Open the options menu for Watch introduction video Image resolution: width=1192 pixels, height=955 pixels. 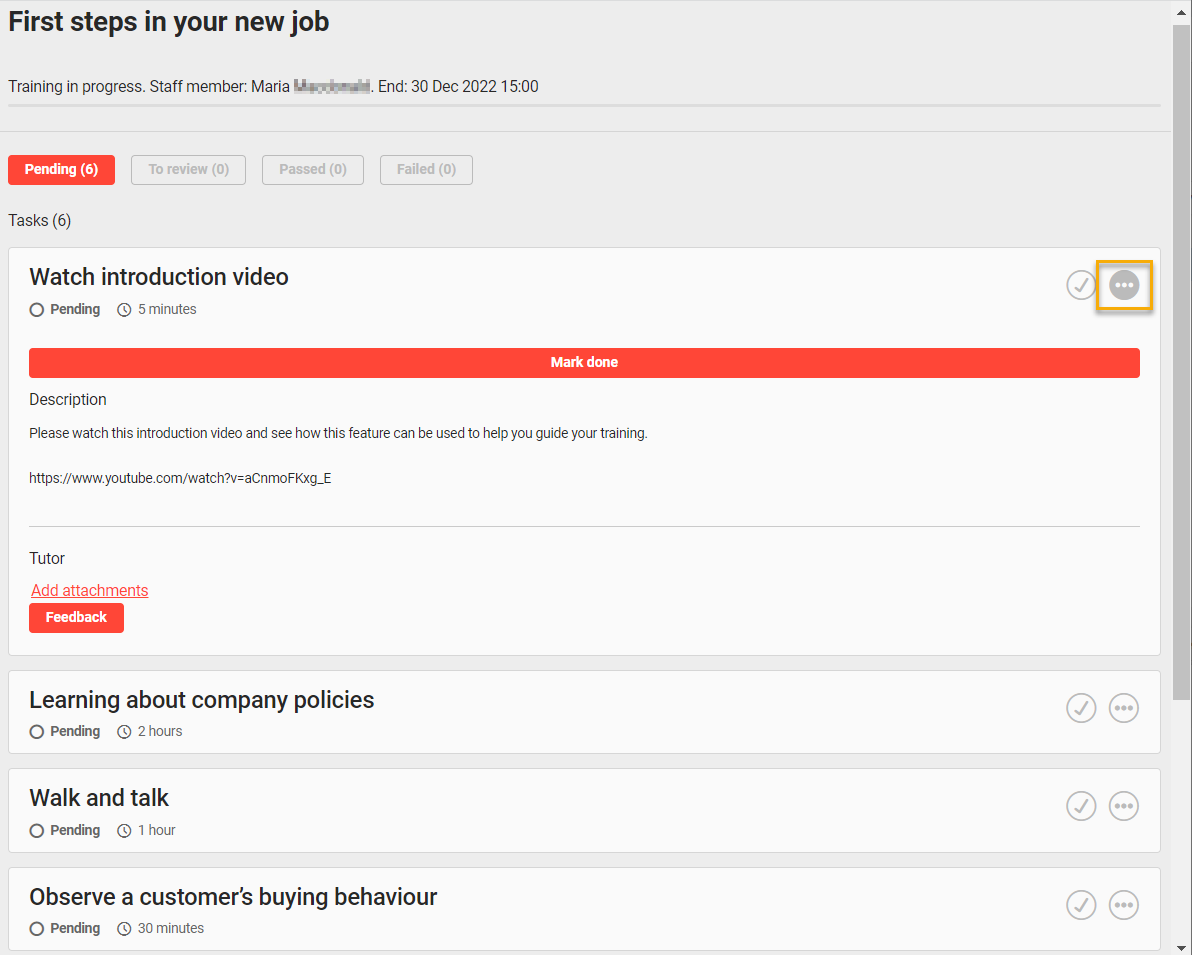pyautogui.click(x=1123, y=285)
